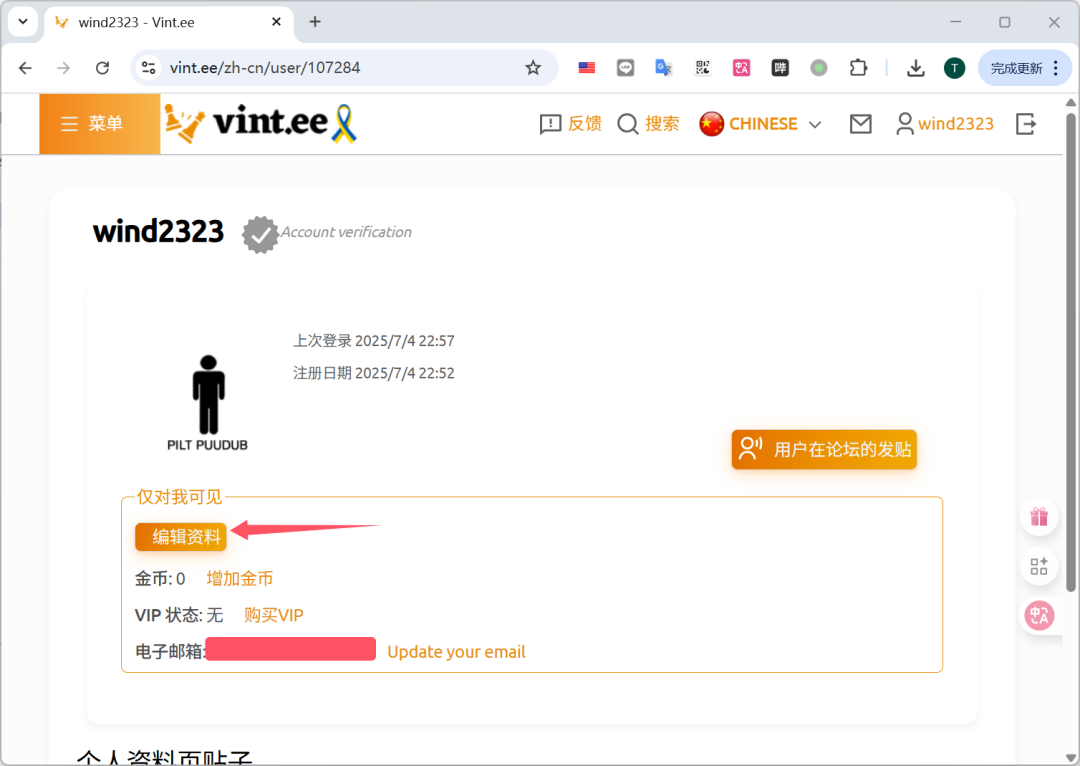The width and height of the screenshot is (1080, 766).
Task: Open the 反馈 feedback link
Action: [570, 124]
